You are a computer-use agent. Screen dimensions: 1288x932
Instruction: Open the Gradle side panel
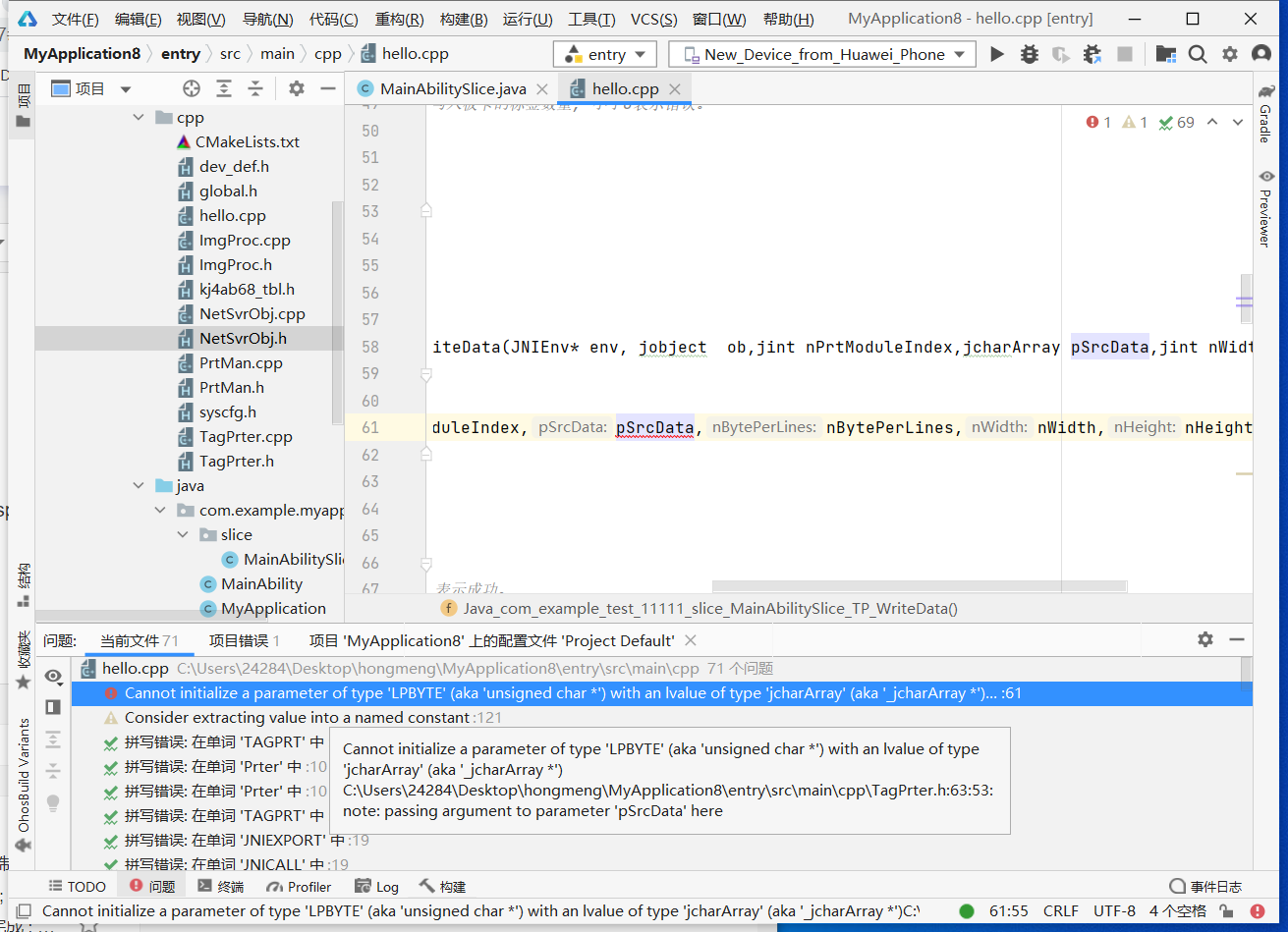coord(1265,115)
